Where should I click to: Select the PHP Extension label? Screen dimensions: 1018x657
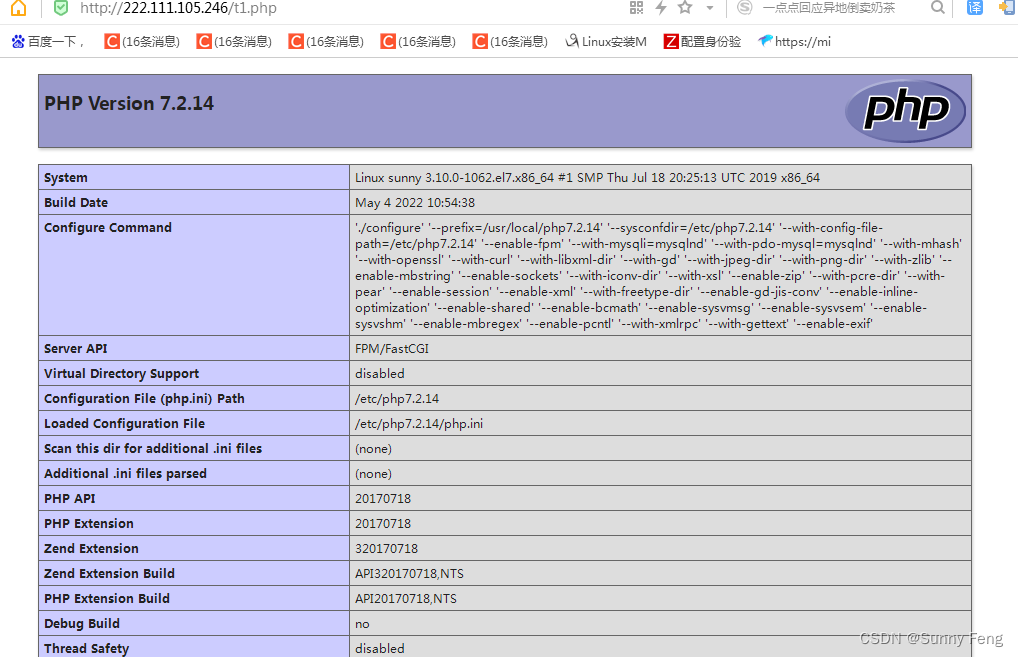tap(88, 524)
